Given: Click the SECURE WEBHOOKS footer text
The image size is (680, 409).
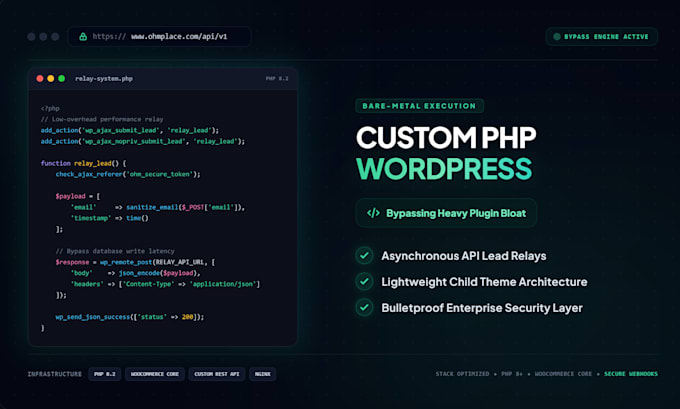Looking at the screenshot, I should pyautogui.click(x=631, y=374).
